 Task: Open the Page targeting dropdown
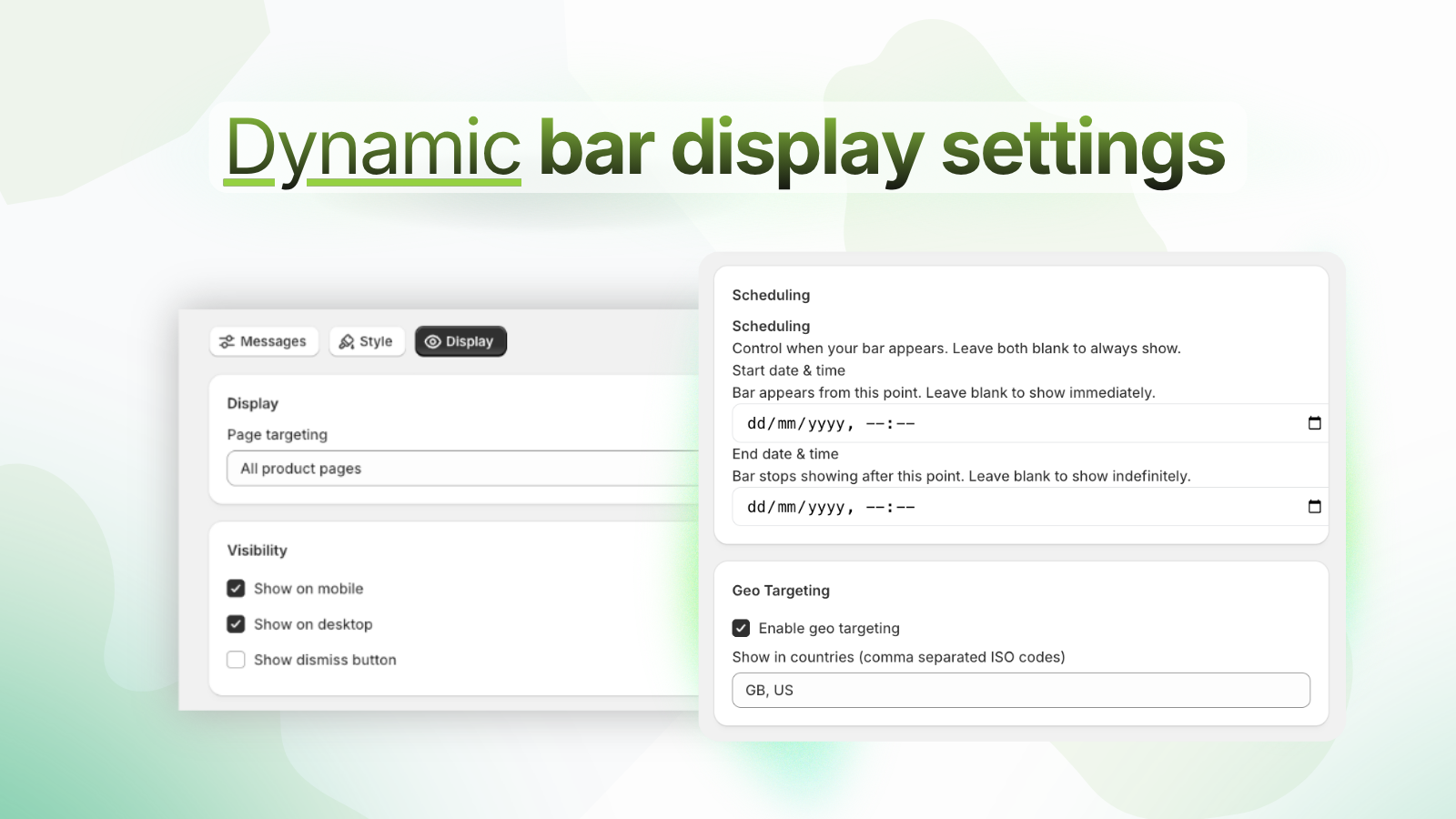pos(462,469)
